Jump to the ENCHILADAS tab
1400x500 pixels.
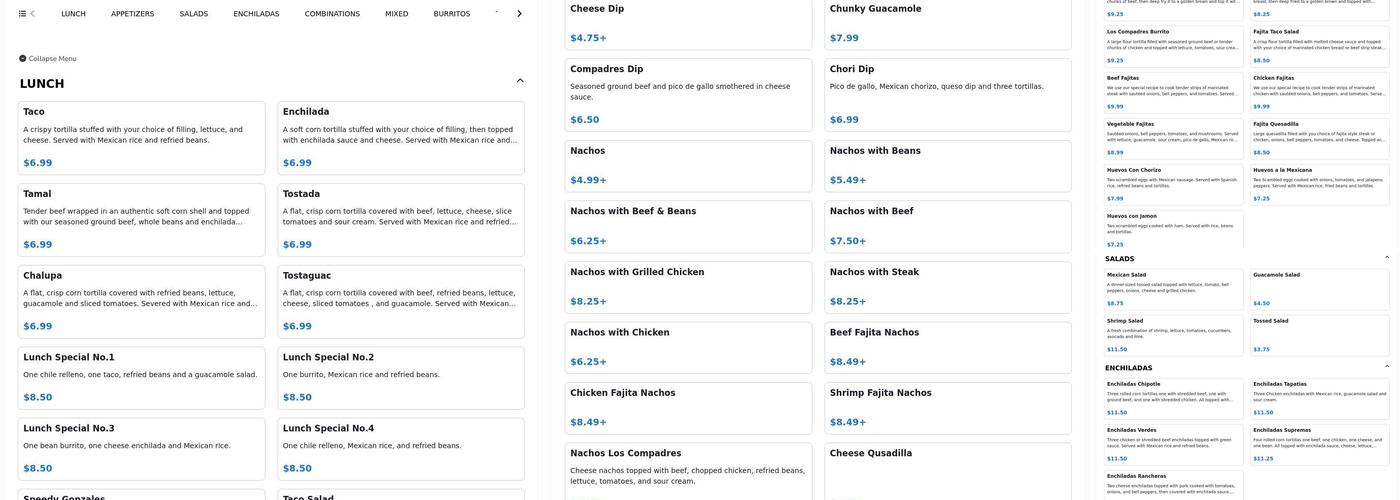256,14
